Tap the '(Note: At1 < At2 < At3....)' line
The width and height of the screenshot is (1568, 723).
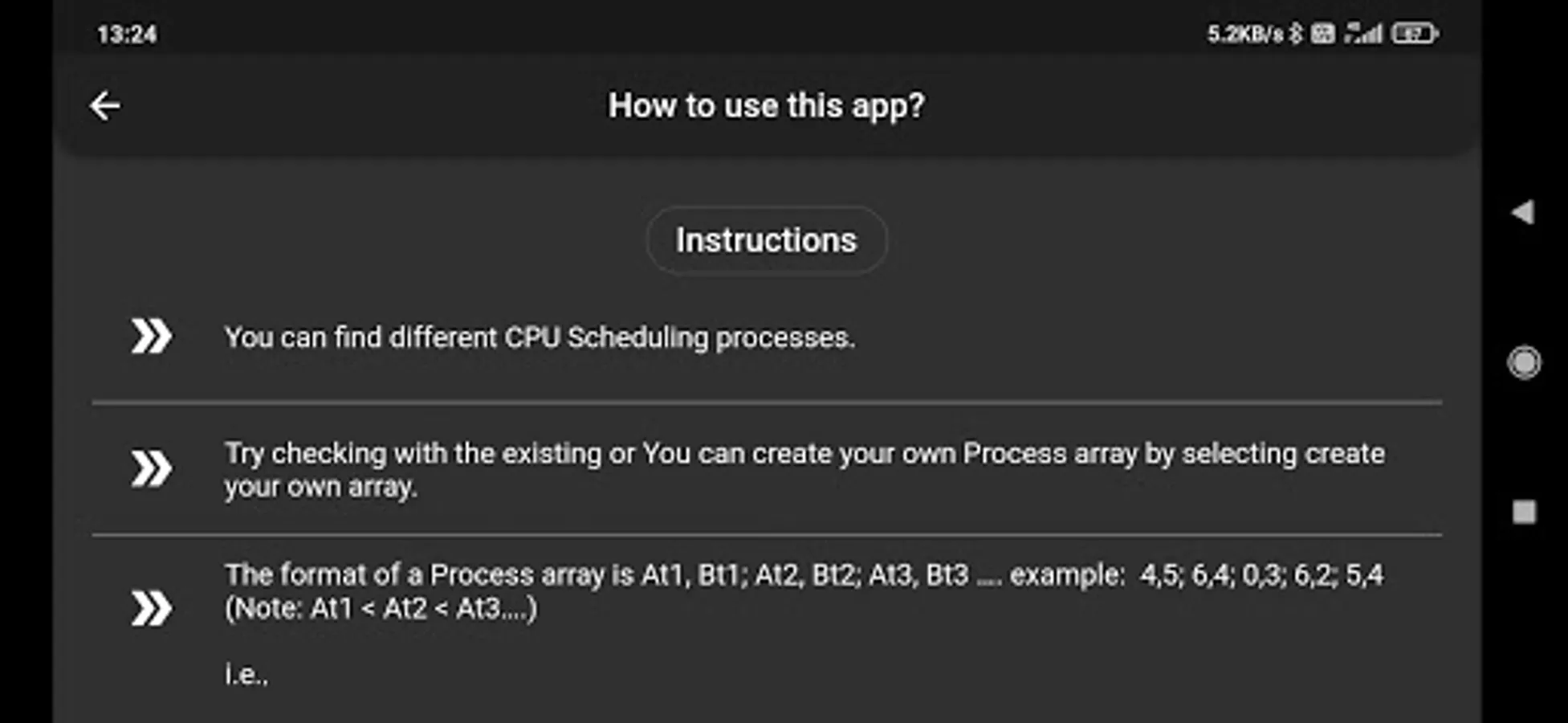click(x=381, y=609)
